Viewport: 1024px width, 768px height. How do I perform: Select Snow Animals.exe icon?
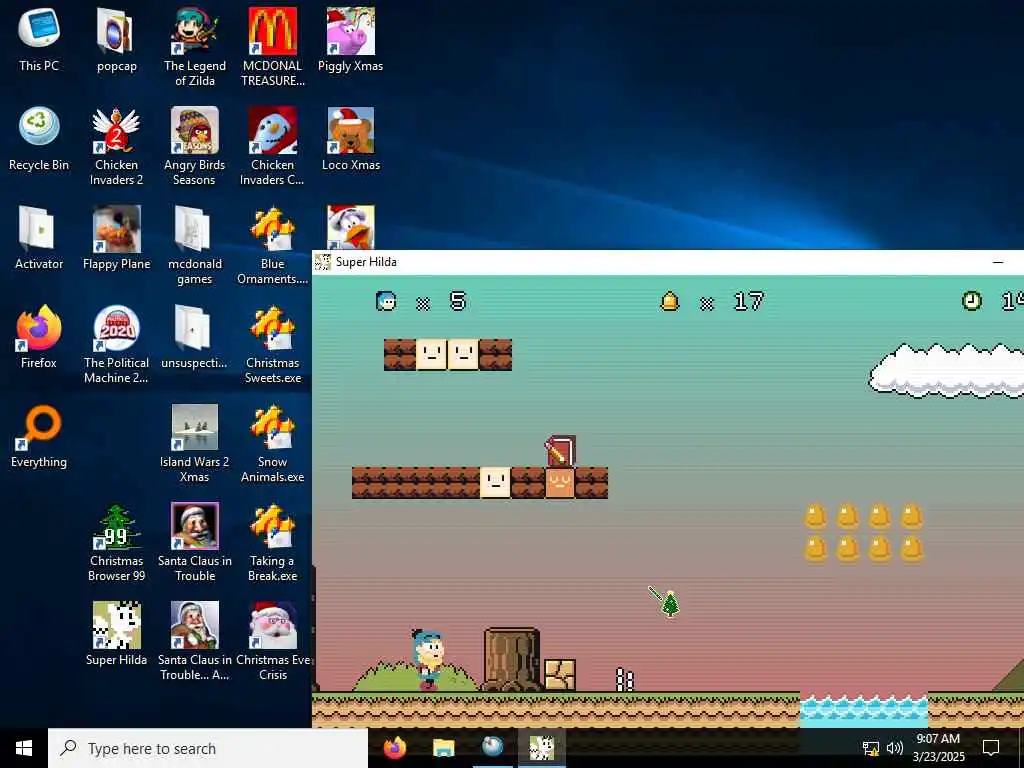coord(272,444)
